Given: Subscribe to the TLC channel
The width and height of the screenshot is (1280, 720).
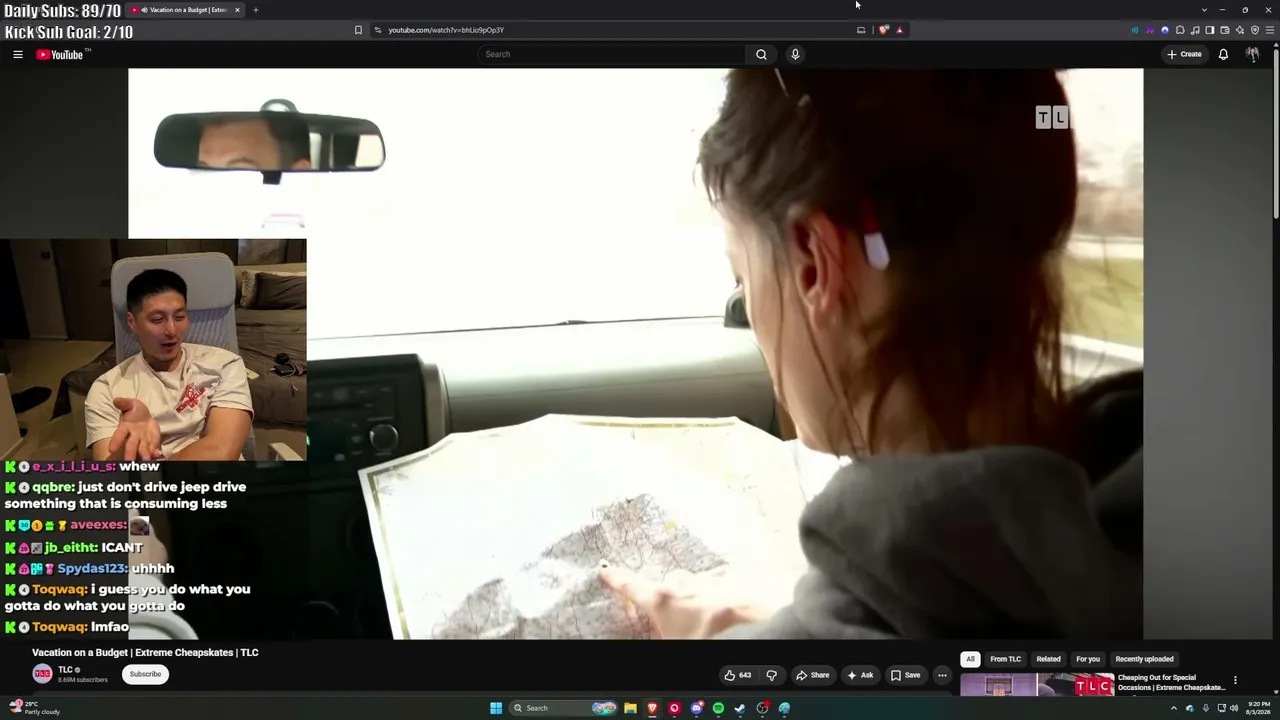Looking at the screenshot, I should [145, 674].
